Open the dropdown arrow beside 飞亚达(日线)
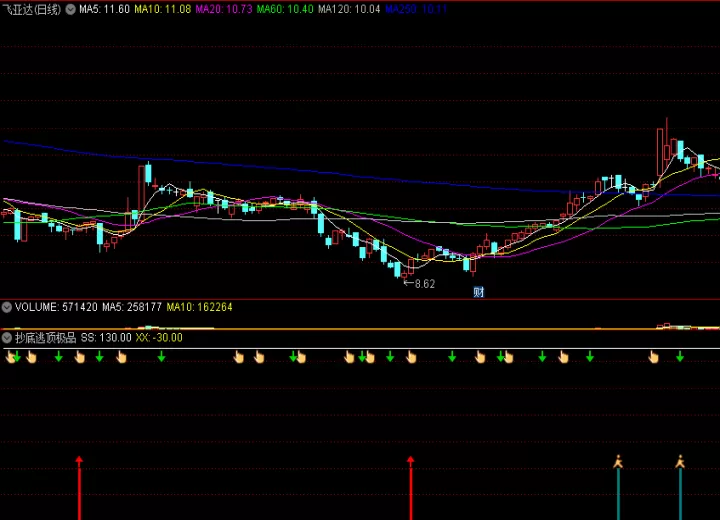The height and width of the screenshot is (520, 720). pos(70,9)
